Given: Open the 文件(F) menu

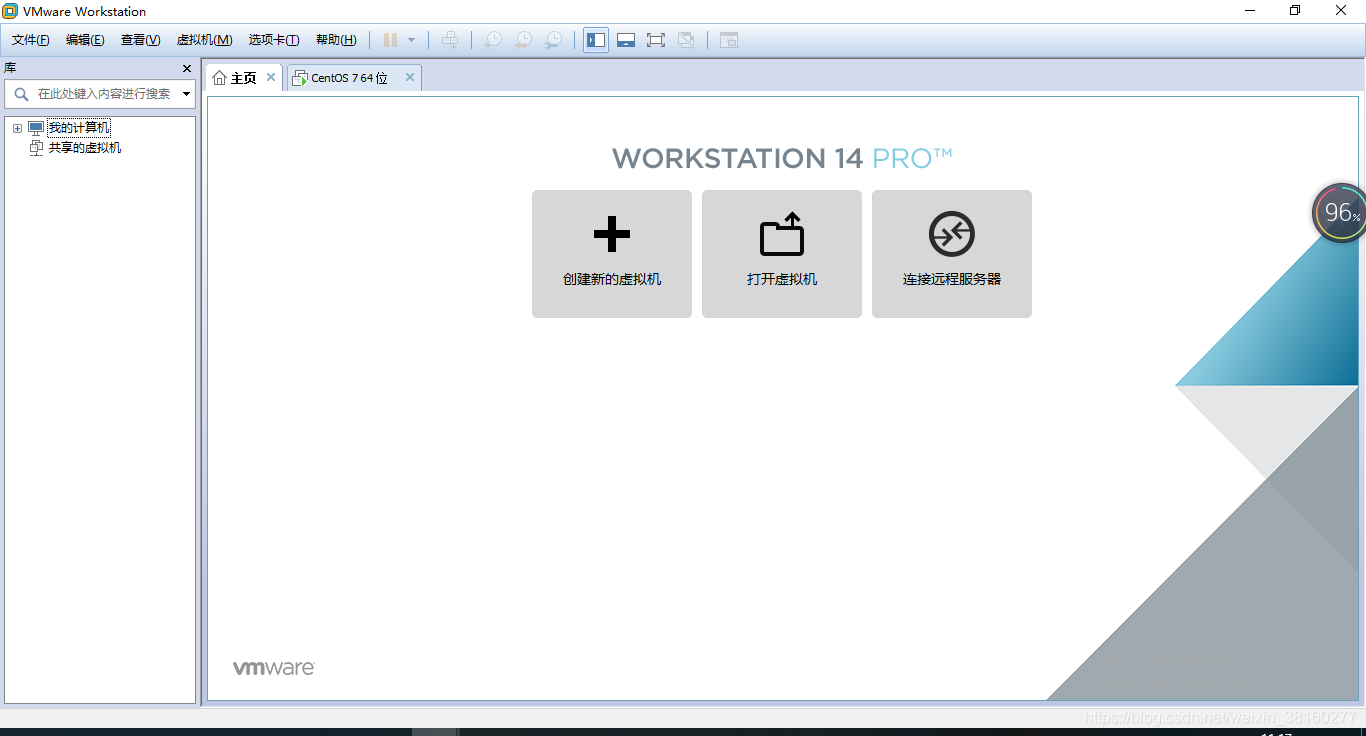Looking at the screenshot, I should tap(31, 40).
